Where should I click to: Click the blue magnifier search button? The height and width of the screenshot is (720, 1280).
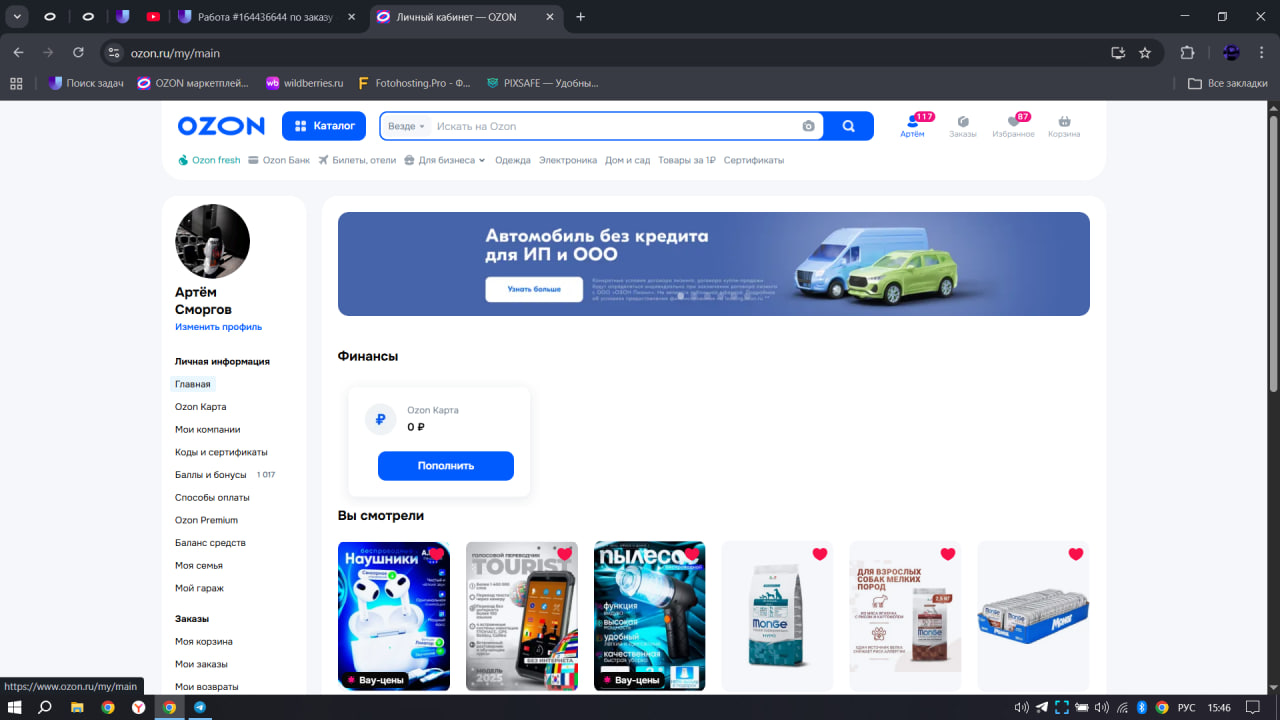point(849,126)
